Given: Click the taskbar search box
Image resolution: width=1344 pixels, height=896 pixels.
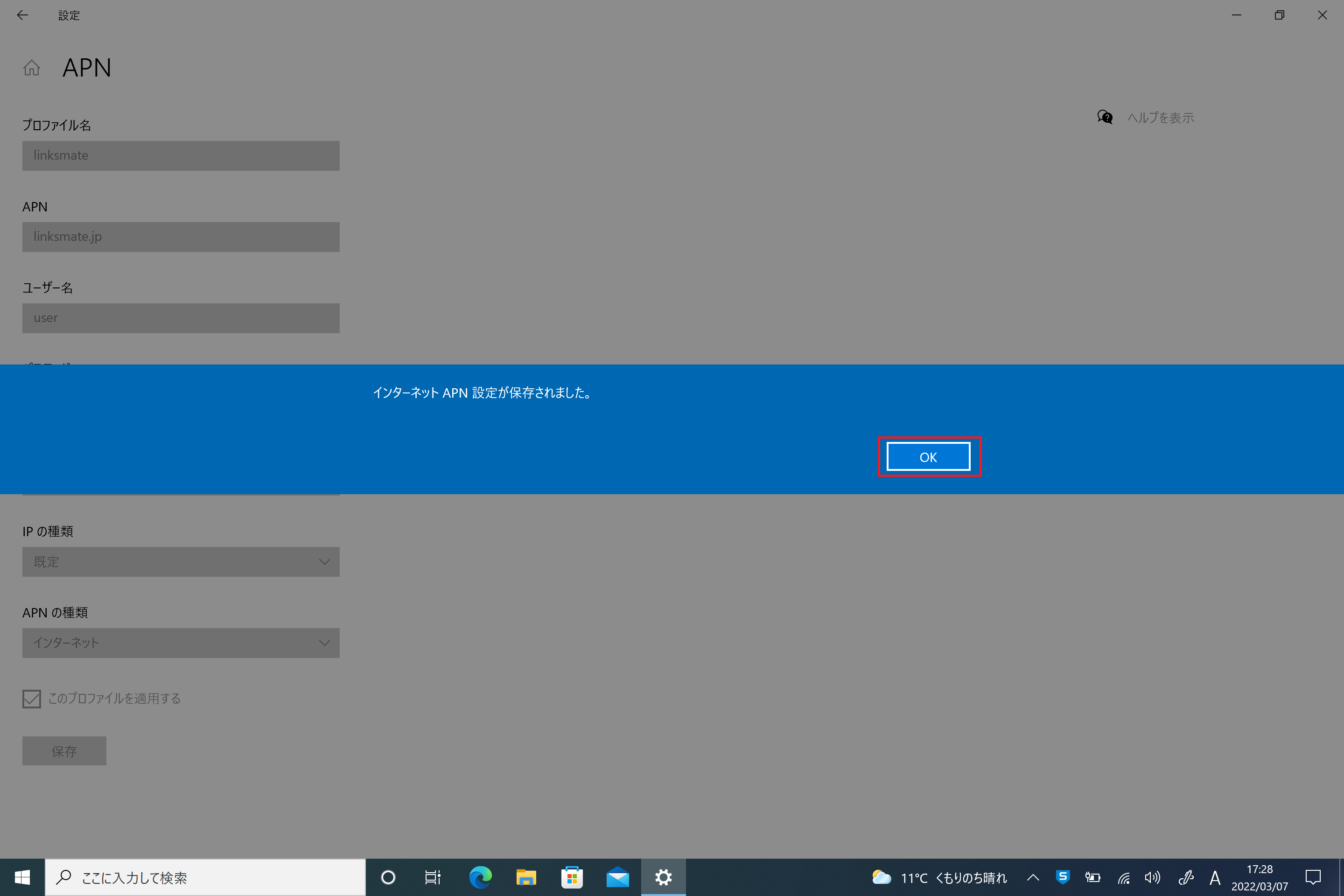Looking at the screenshot, I should tap(205, 877).
